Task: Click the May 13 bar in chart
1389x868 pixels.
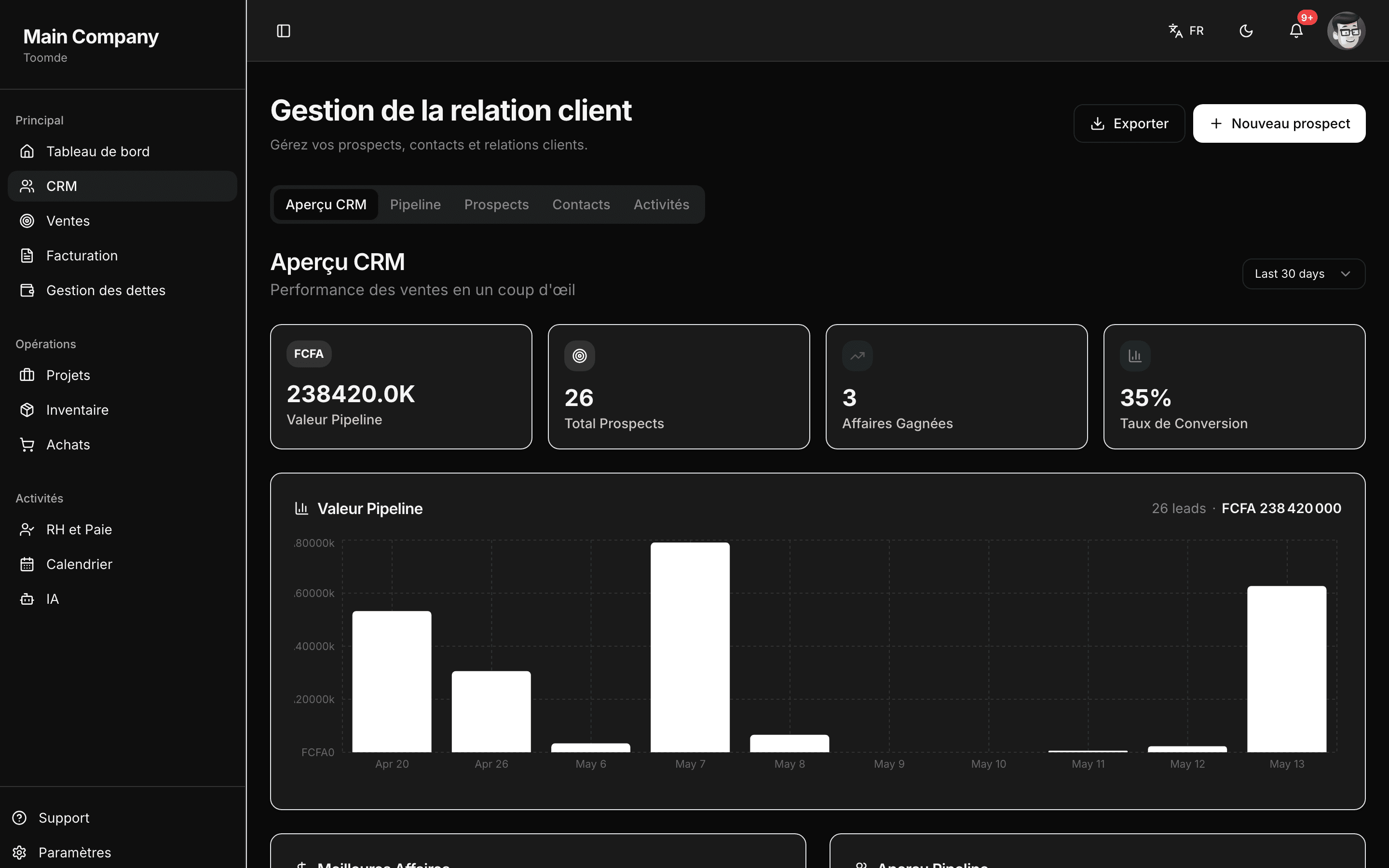Action: (1287, 669)
